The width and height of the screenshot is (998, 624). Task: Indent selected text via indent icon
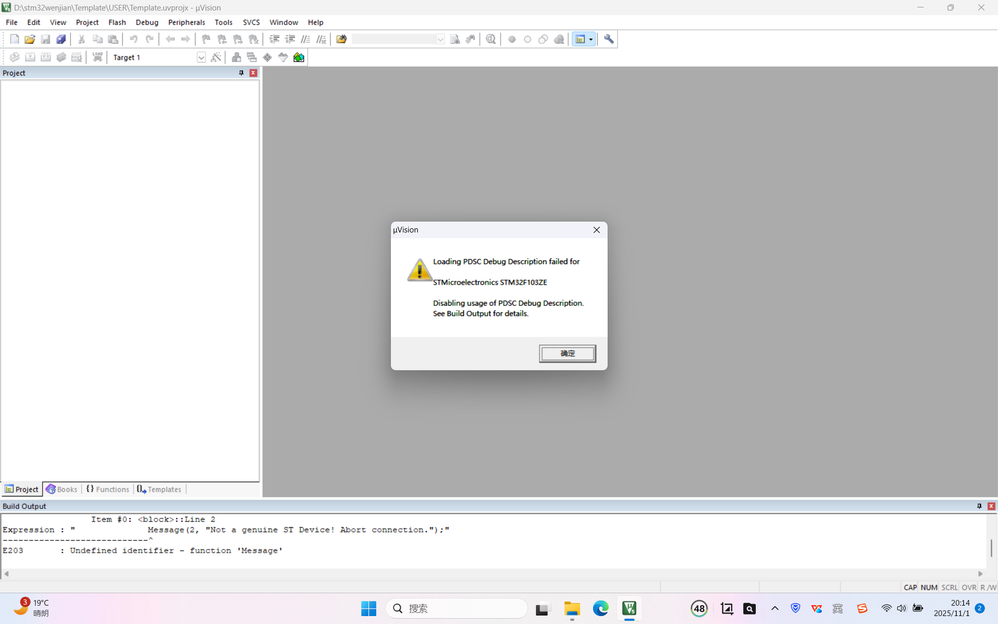(274, 39)
